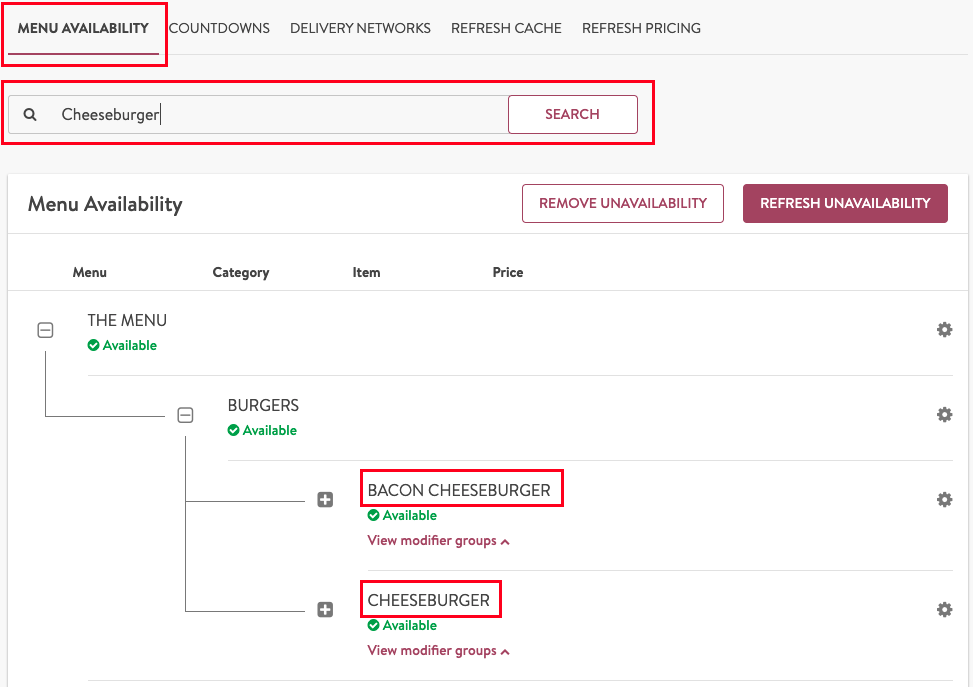Open the Delivery Networks tab
973x687 pixels.
[x=360, y=28]
